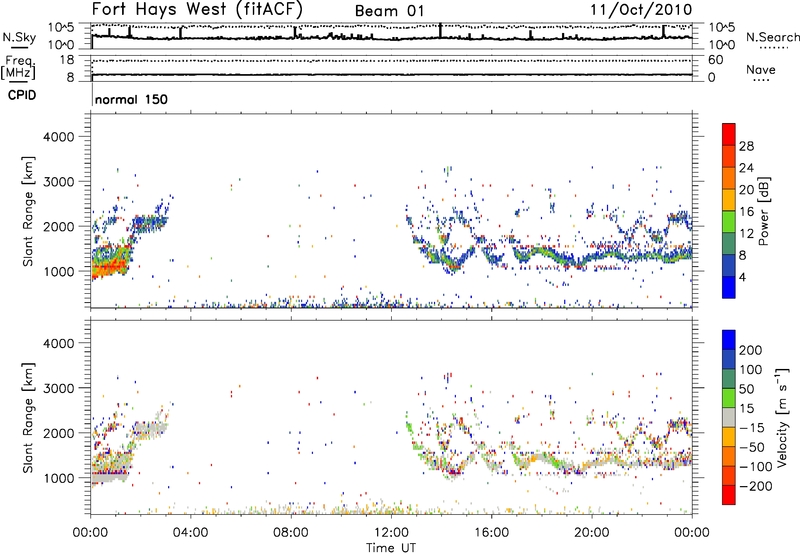Click the "4" label on Power colorbar
This screenshot has height=554, width=800.
point(742,277)
